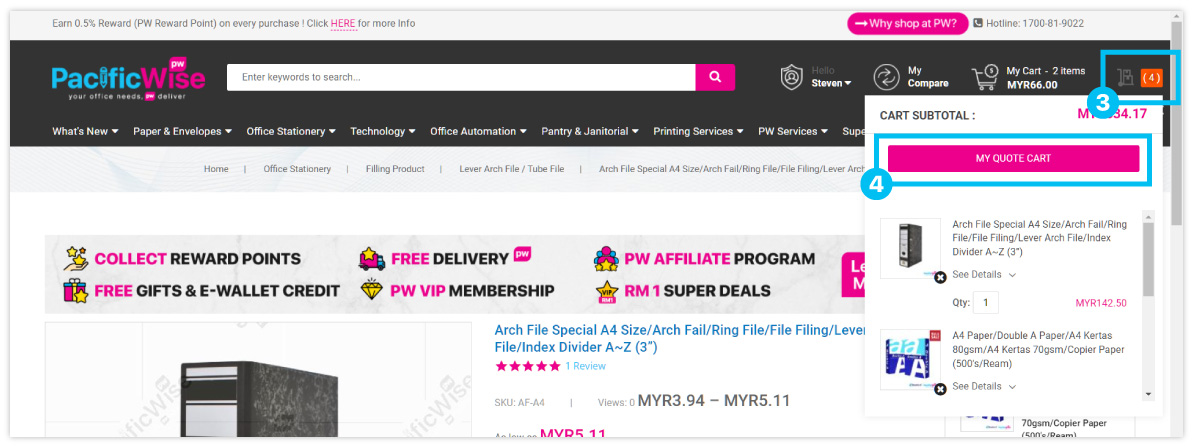Open the A4 Paper product title in cart

coord(1039,349)
